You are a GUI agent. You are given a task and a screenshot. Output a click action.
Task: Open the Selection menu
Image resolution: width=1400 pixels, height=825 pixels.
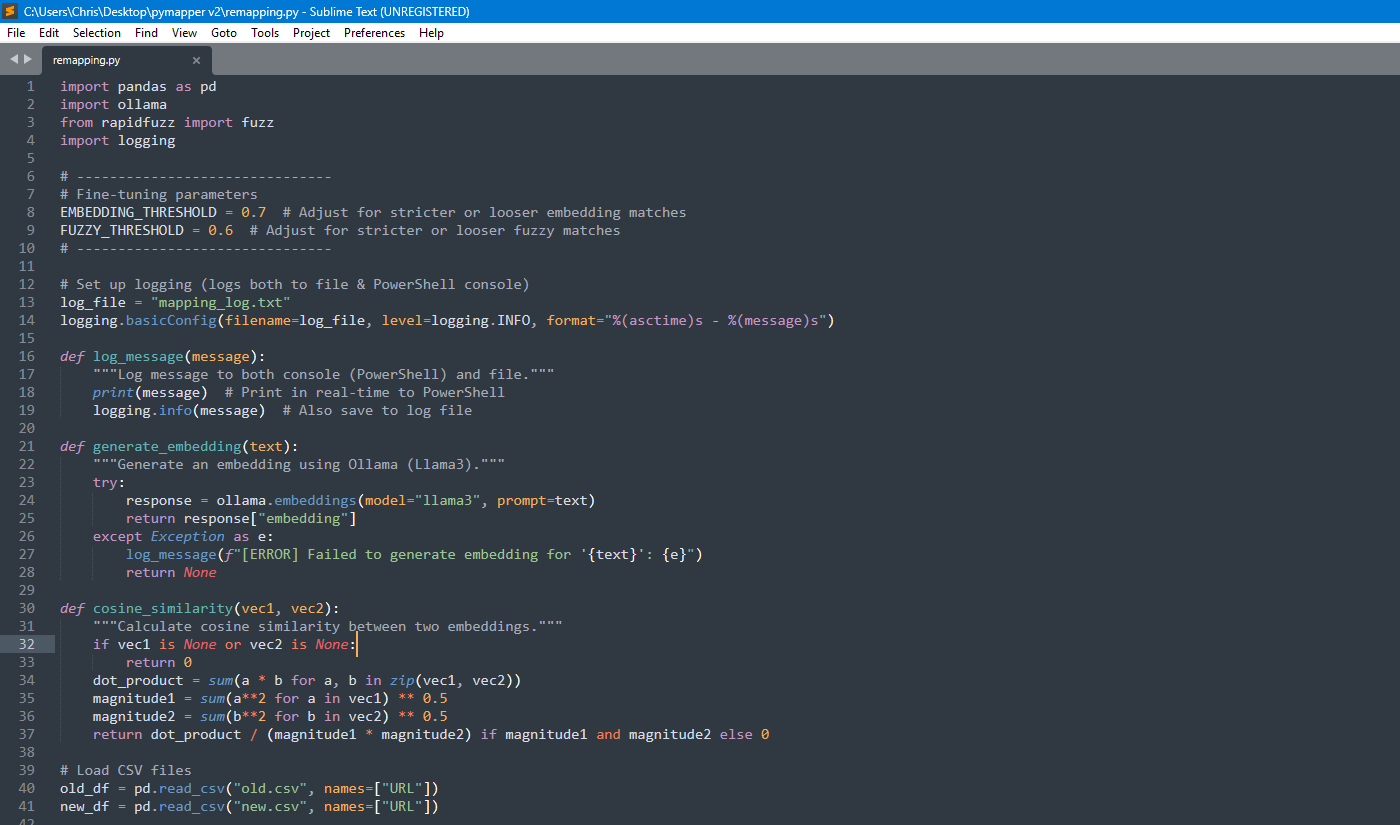click(97, 33)
